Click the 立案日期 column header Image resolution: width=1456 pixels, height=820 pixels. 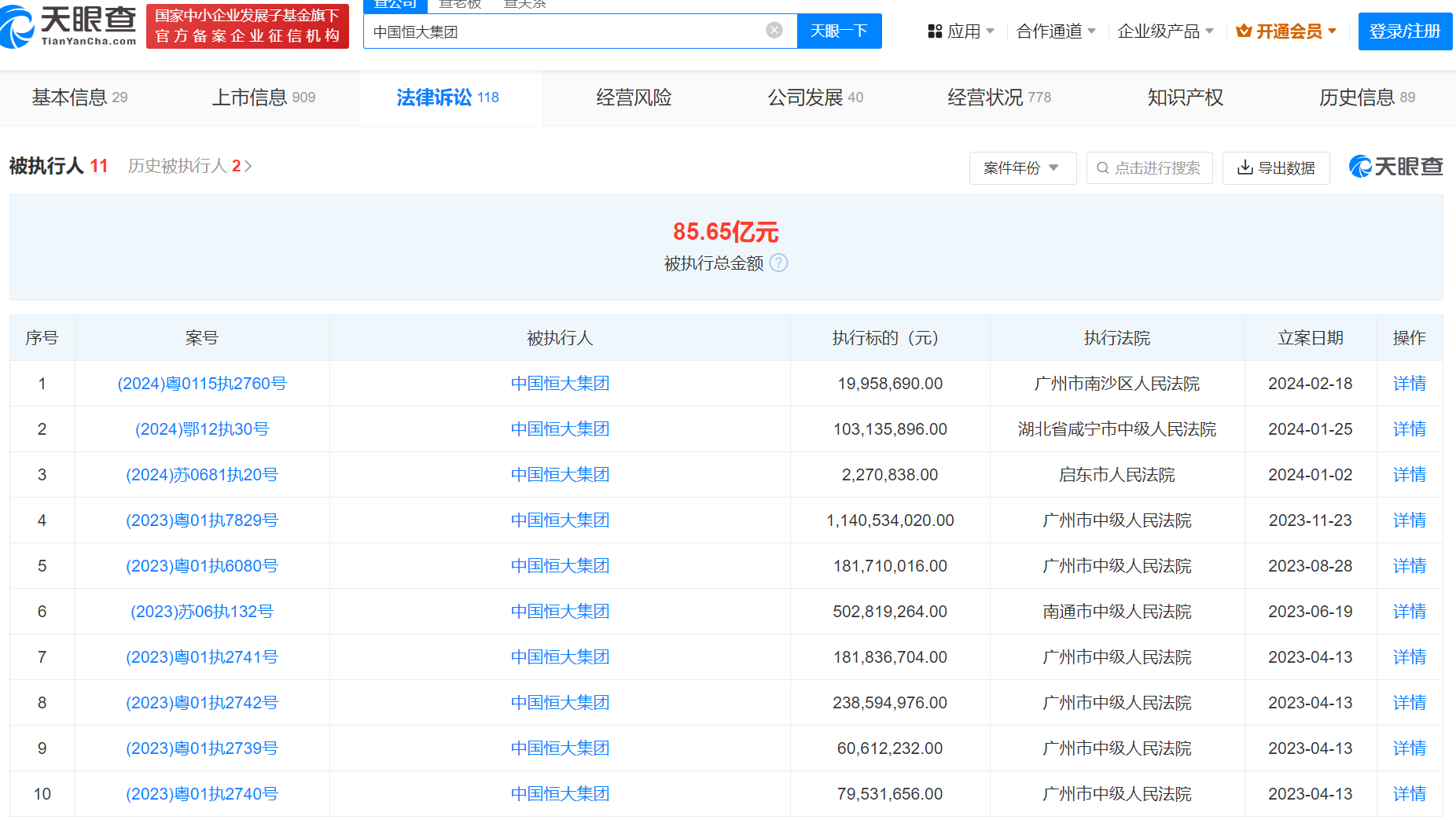[1311, 338]
